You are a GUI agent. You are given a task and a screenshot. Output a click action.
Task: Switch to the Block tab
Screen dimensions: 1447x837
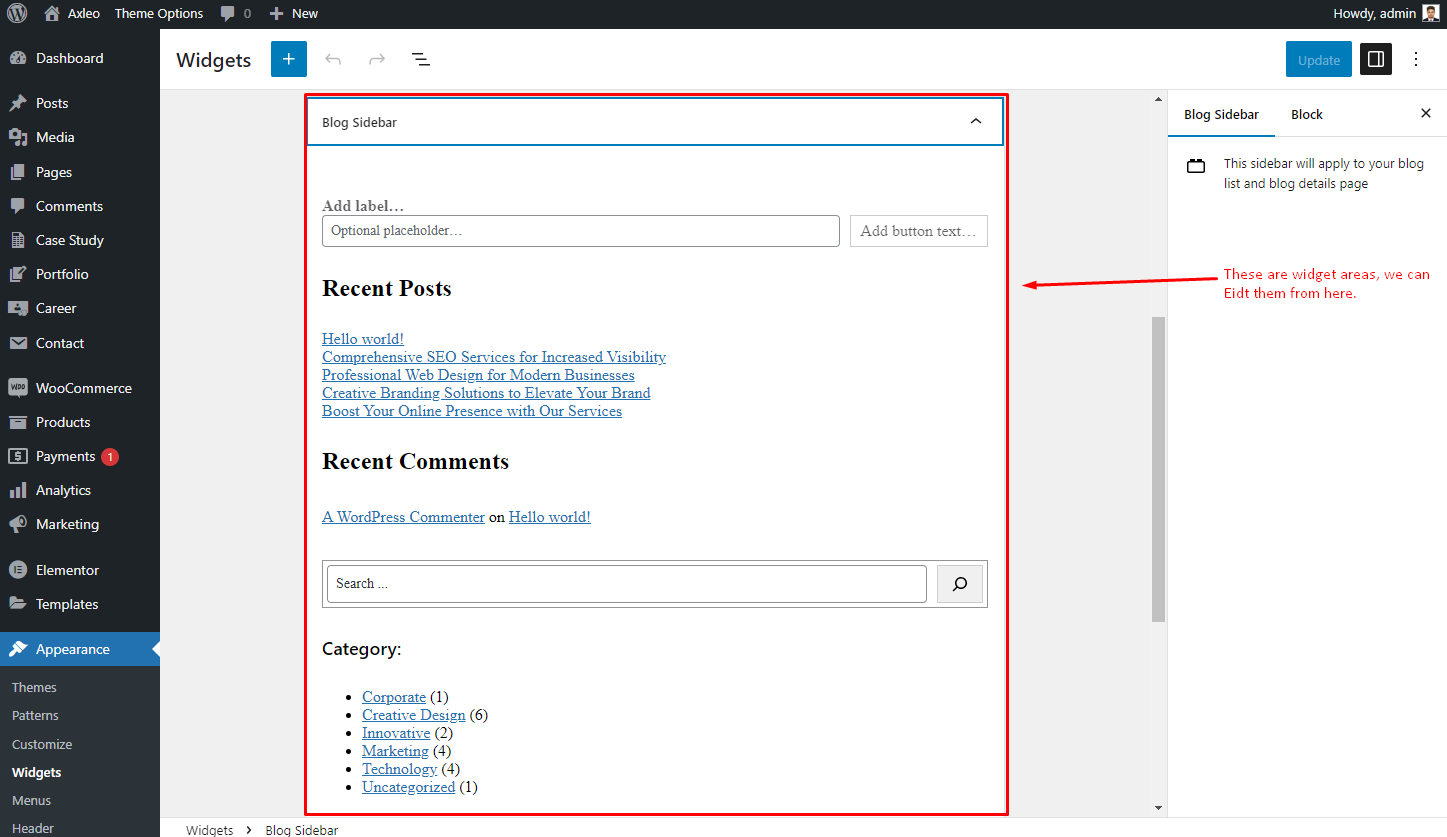click(x=1307, y=114)
